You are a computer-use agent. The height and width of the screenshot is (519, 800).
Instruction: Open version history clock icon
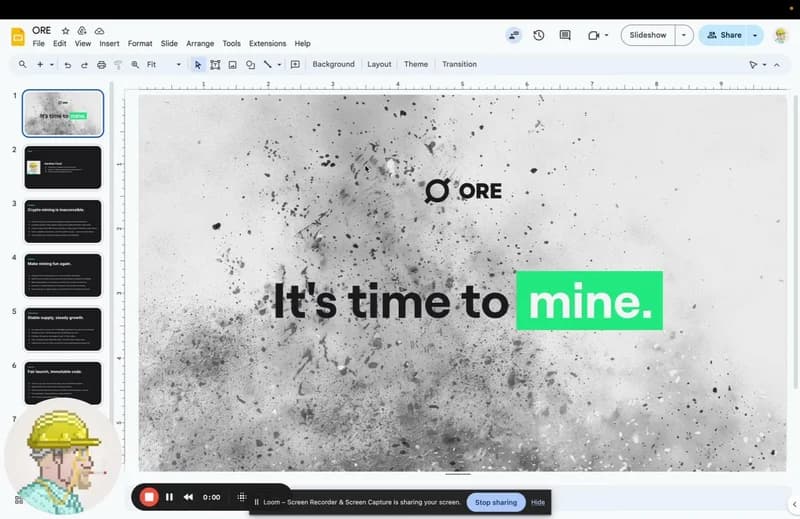539,35
